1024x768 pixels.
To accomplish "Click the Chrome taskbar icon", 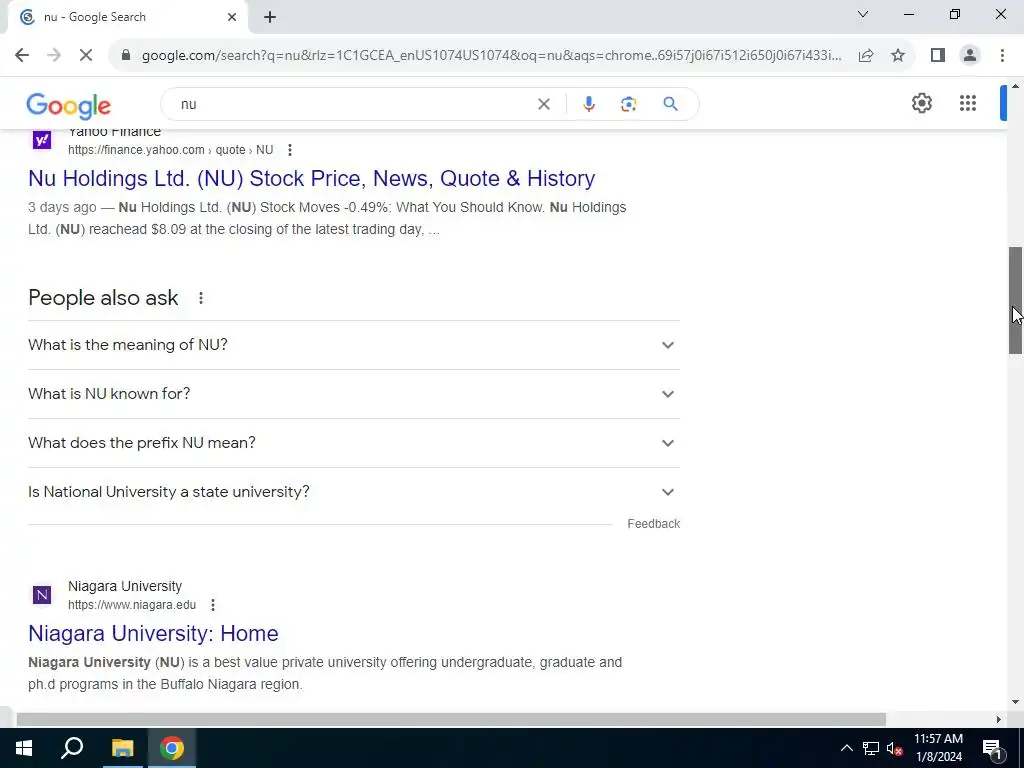I will tap(172, 748).
